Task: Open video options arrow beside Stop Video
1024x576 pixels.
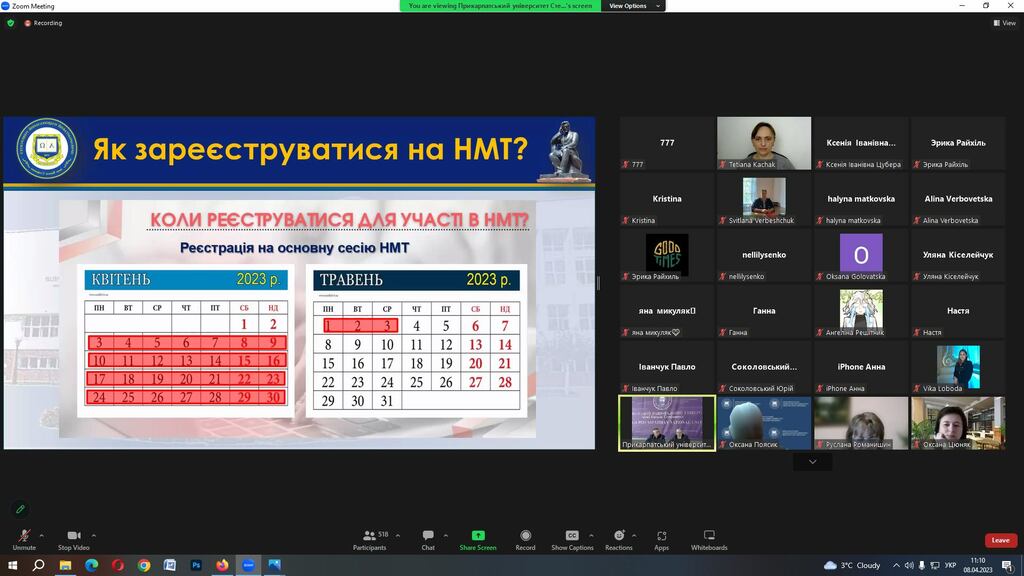Action: 93,536
